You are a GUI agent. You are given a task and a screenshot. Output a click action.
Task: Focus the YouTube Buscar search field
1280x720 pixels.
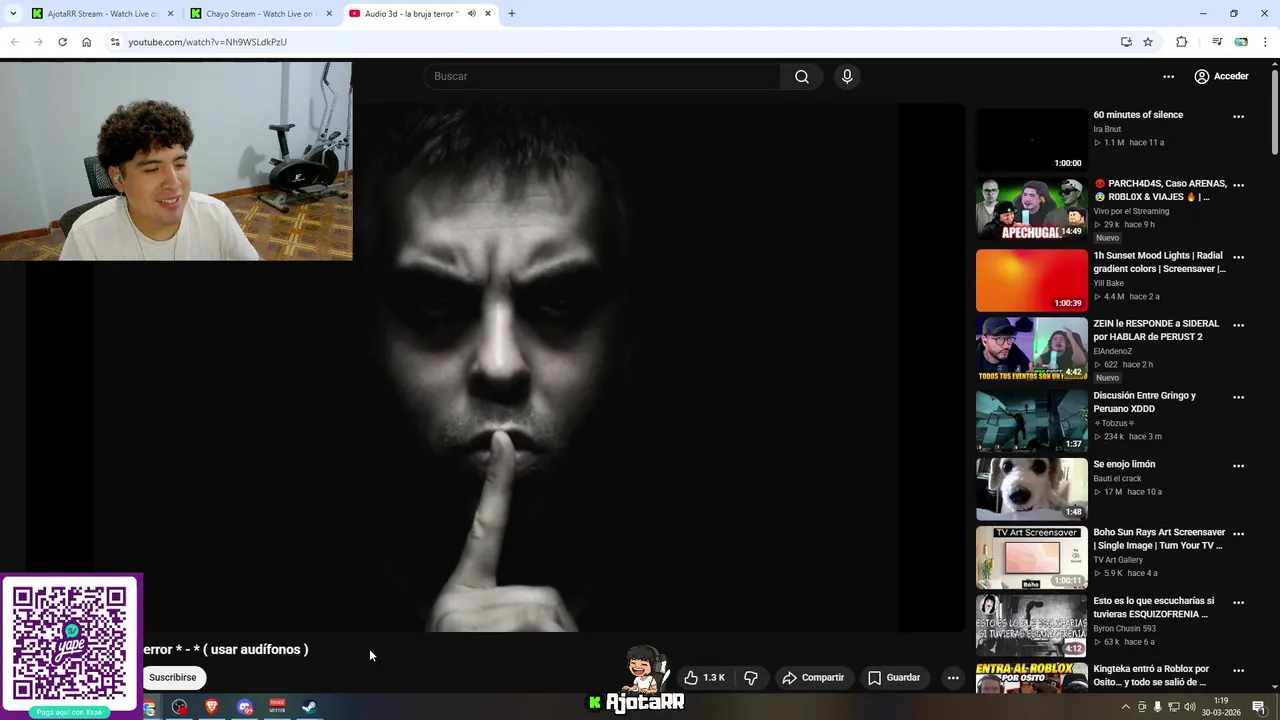(603, 77)
